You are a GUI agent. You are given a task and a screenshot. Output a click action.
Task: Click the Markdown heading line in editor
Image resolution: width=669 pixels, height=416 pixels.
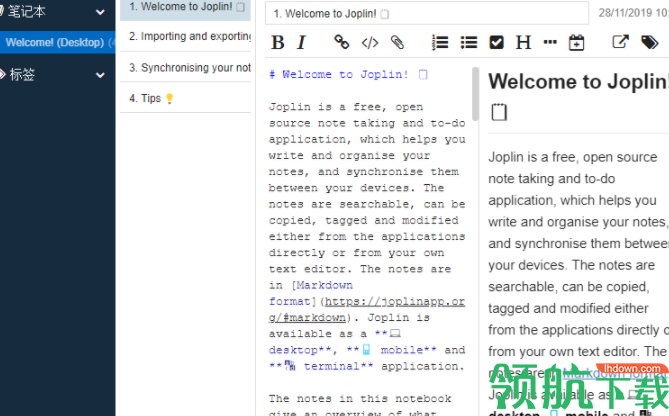click(x=349, y=75)
